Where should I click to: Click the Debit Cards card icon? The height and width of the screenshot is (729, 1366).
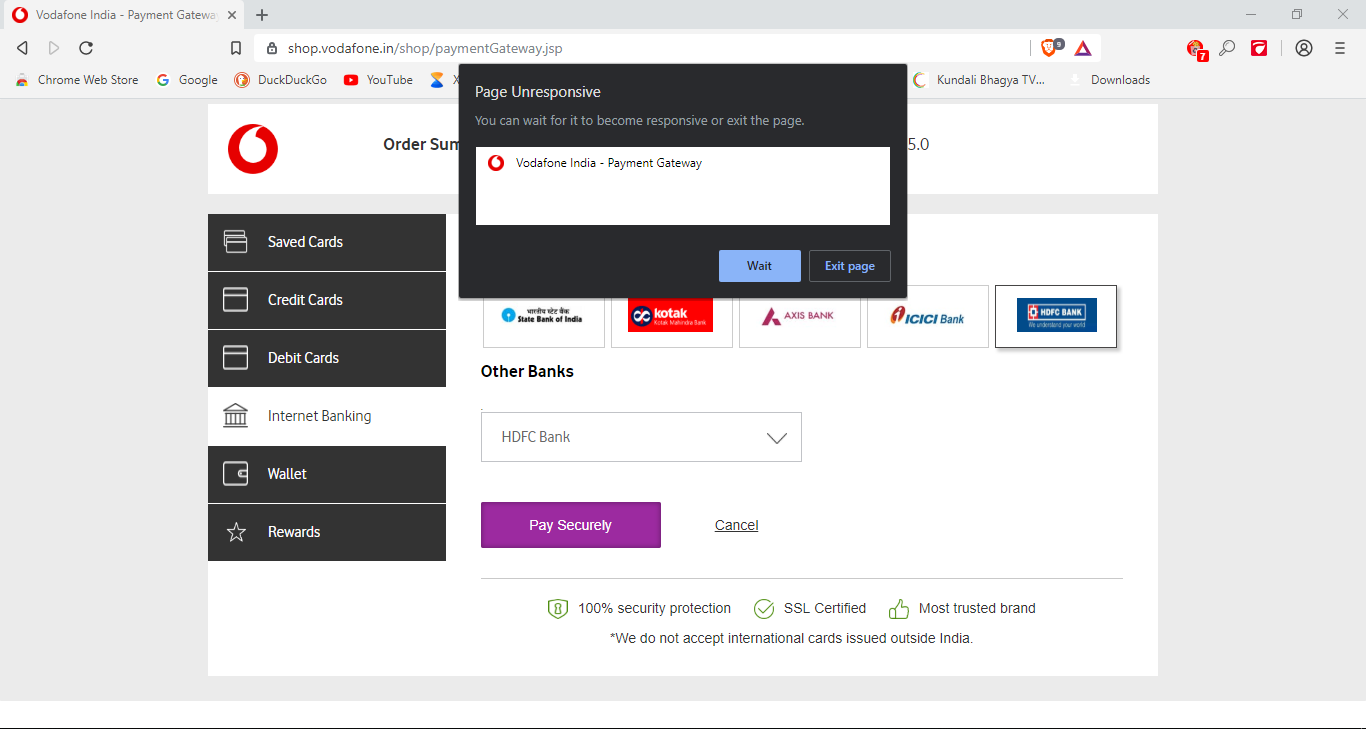tap(236, 358)
